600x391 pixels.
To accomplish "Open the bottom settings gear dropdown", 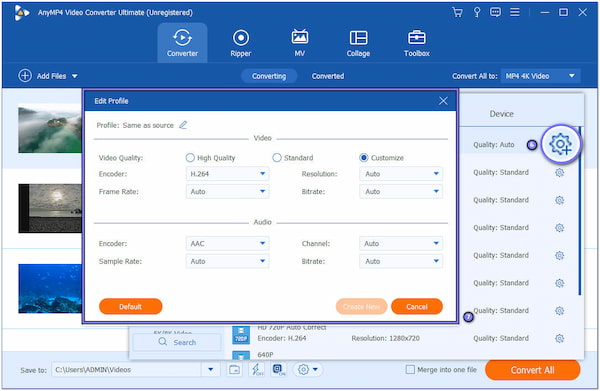I will [x=308, y=370].
